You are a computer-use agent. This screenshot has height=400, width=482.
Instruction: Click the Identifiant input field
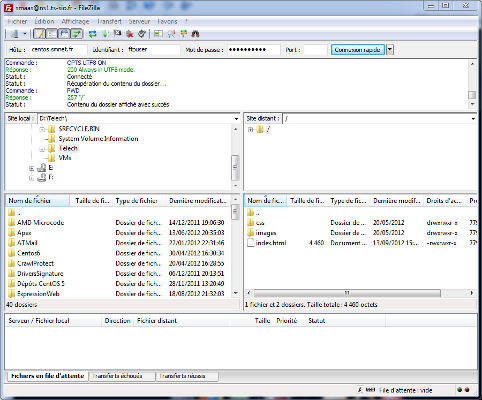[x=153, y=50]
